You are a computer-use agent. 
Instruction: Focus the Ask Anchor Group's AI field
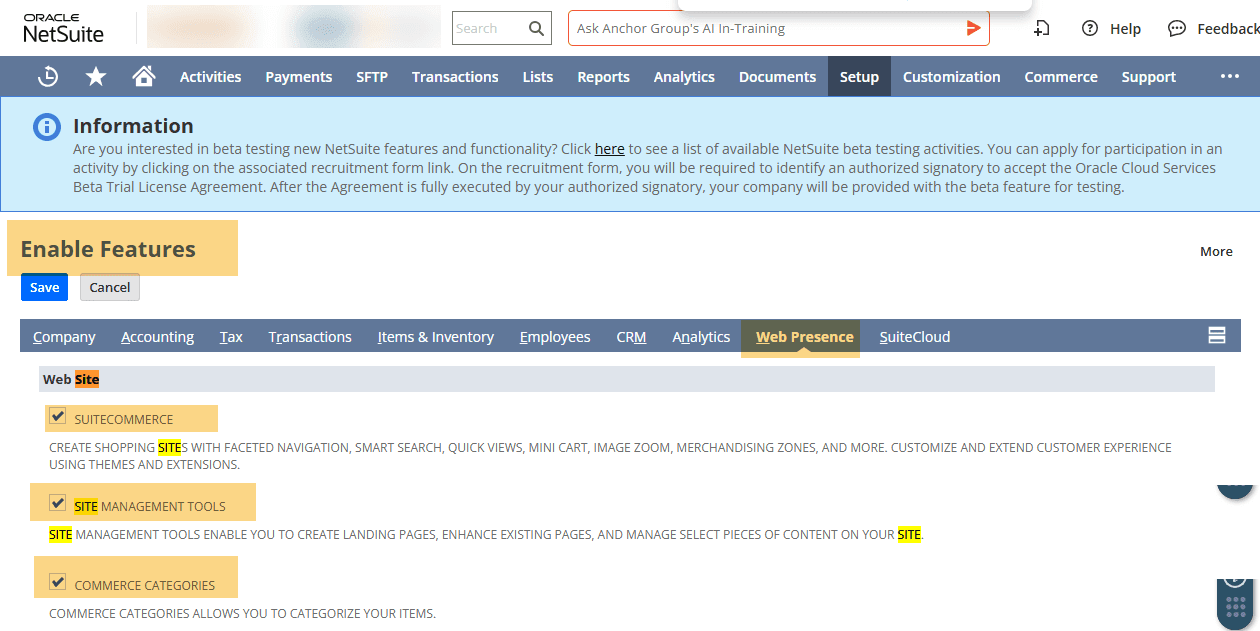[765, 28]
